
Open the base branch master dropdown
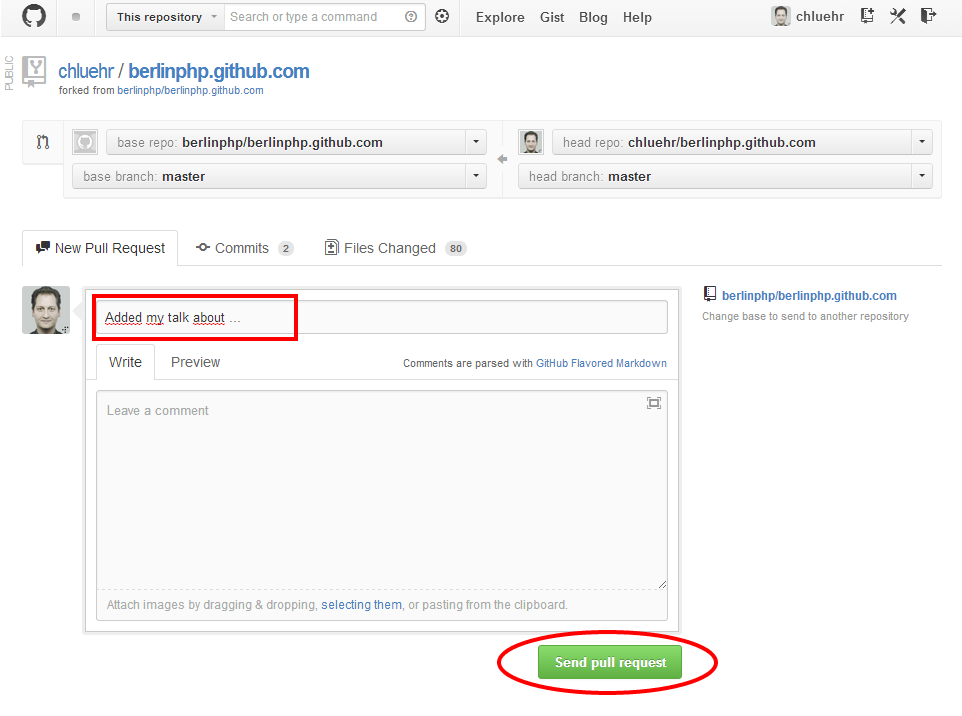coord(279,176)
